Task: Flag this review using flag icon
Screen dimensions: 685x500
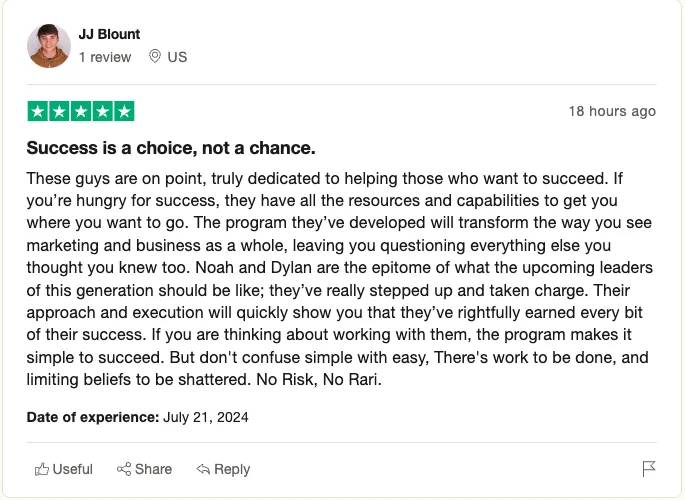Action: 649,469
